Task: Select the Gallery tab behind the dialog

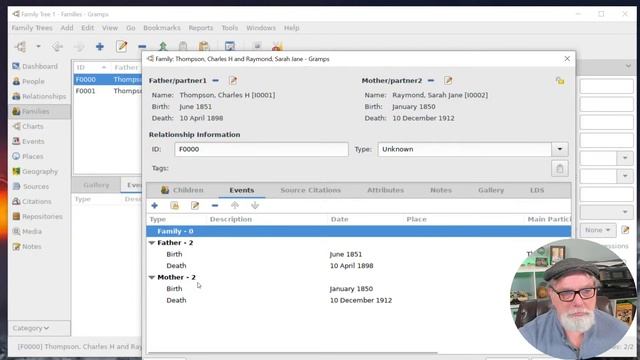Action: (x=96, y=185)
